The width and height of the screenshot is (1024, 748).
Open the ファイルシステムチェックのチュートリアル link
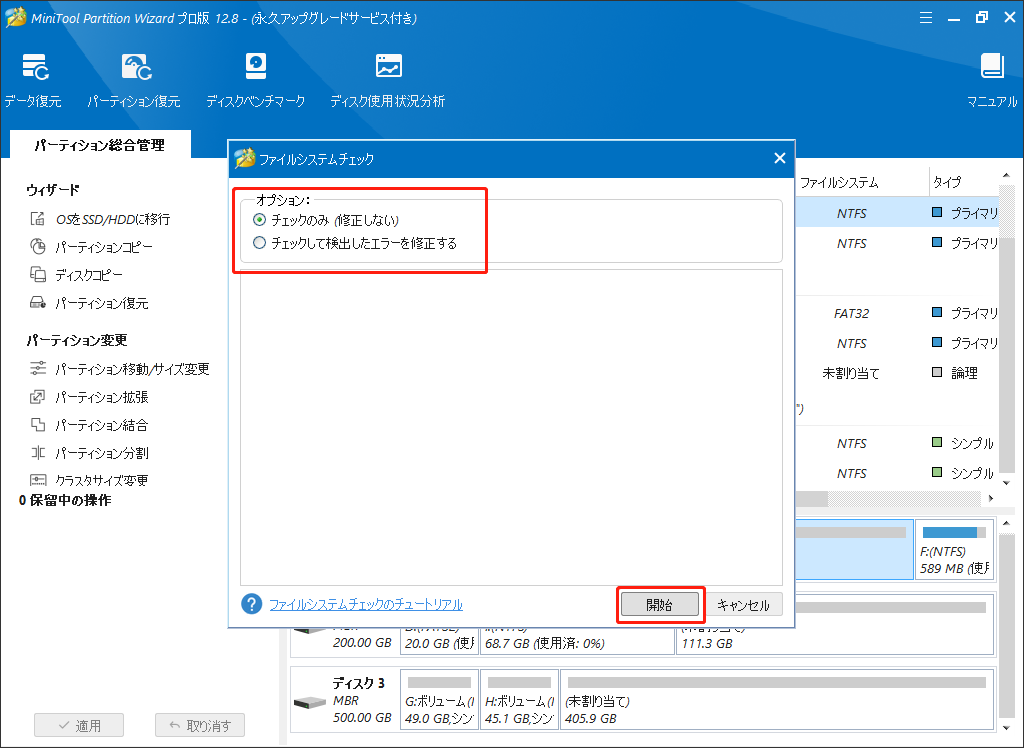366,605
